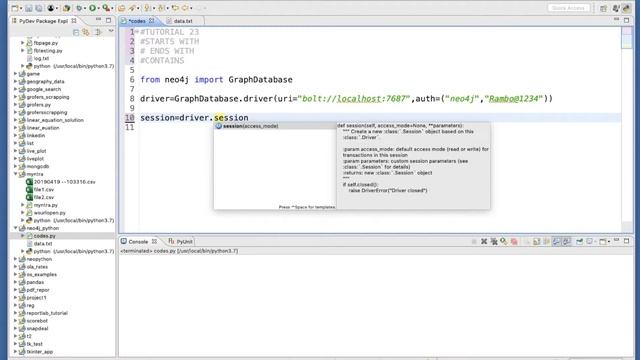
Task: Close the codes editor tab
Action: pos(151,20)
